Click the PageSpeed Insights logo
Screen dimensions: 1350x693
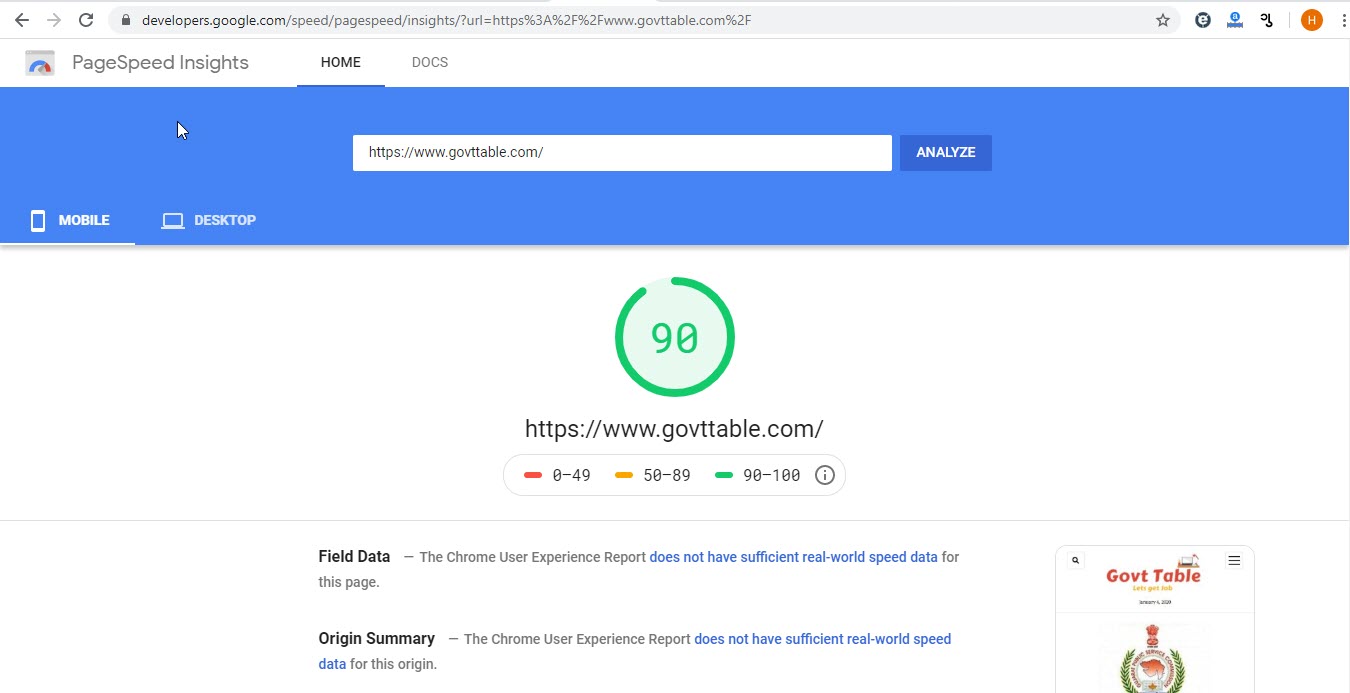39,62
